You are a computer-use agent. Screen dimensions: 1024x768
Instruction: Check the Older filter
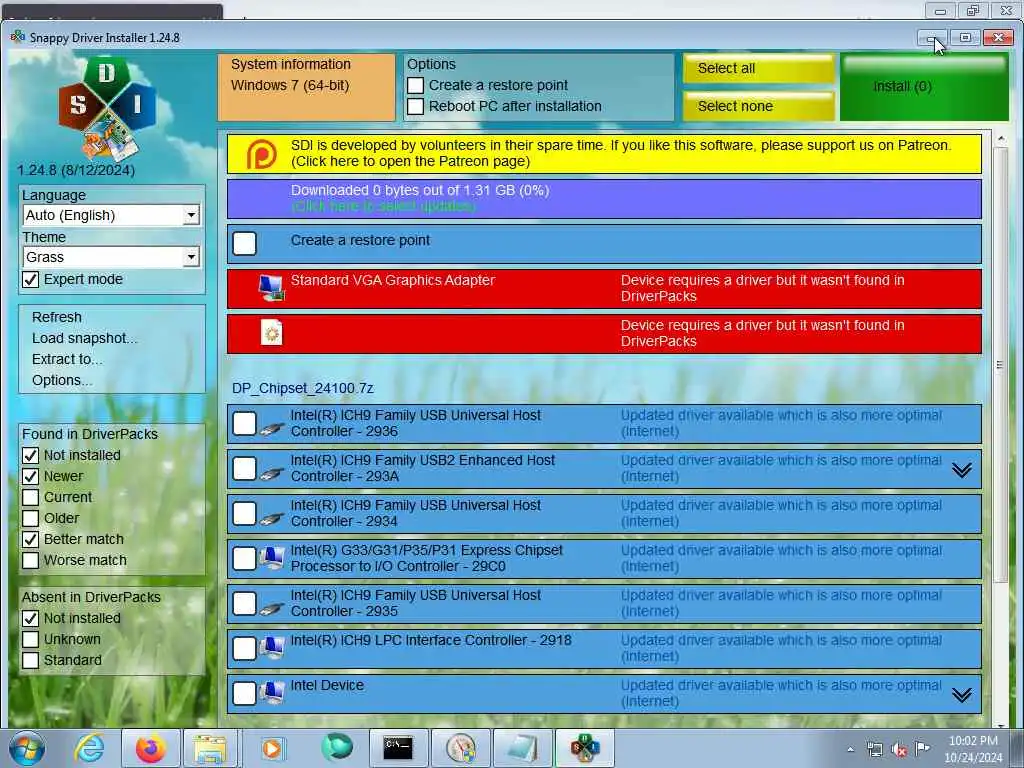[x=31, y=518]
